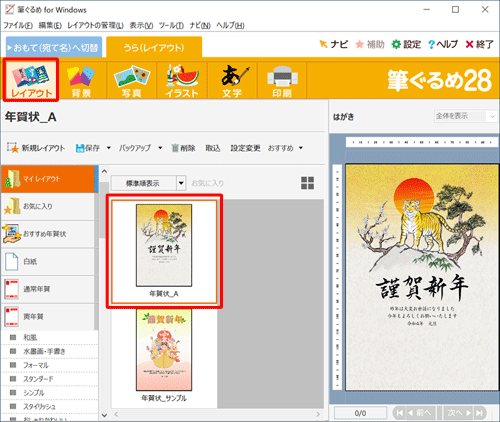500x422 pixels.
Task: Open 編集 menu
Action: pyautogui.click(x=50, y=25)
